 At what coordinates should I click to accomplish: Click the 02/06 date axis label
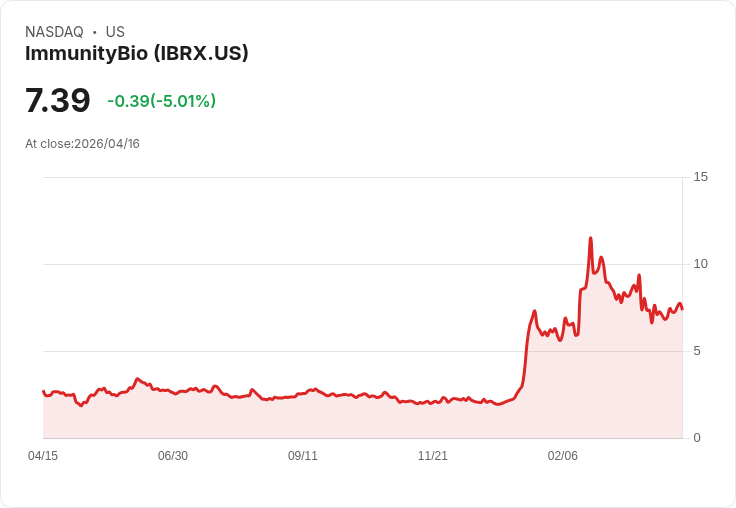[563, 456]
